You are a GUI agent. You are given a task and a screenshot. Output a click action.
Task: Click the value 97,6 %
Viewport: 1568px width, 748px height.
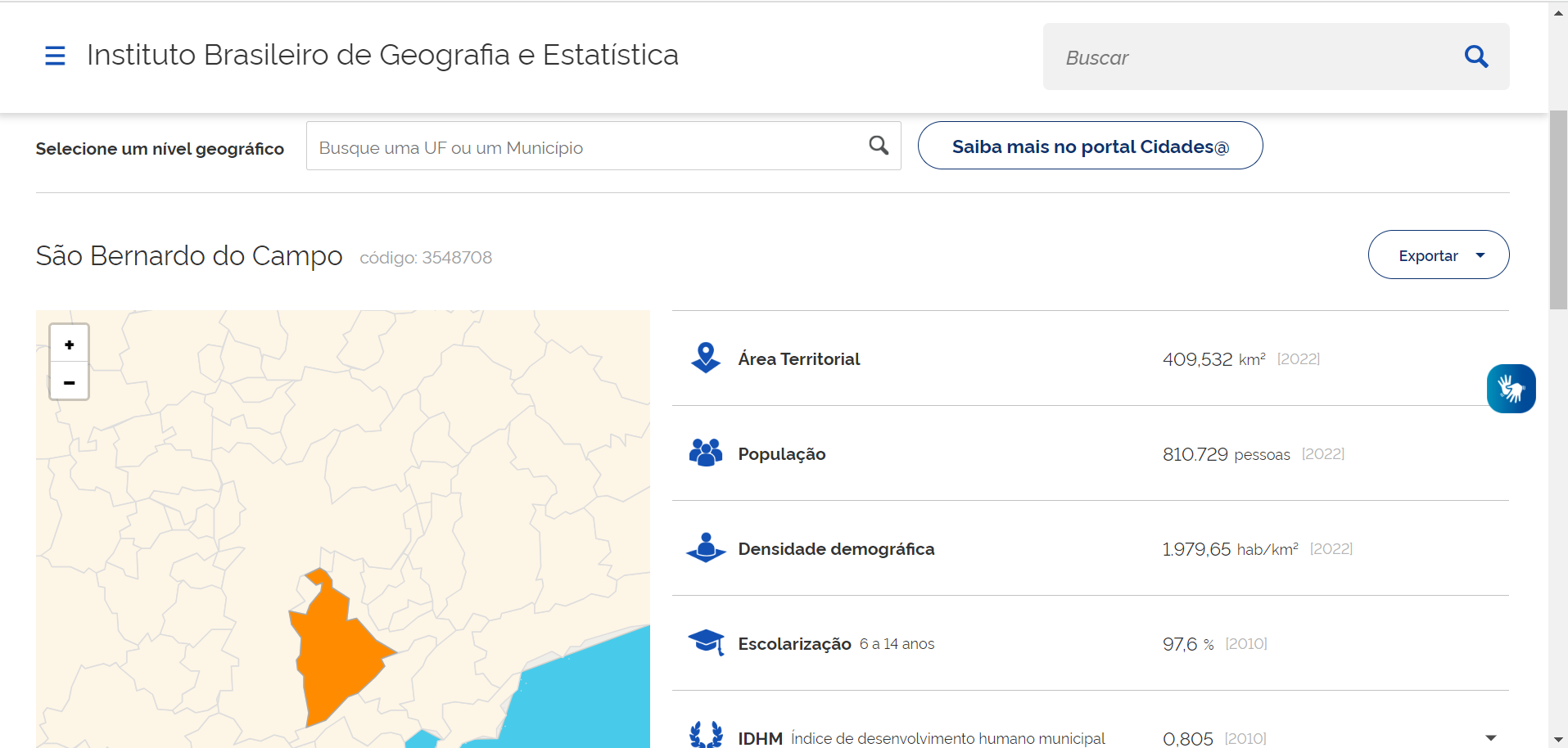pyautogui.click(x=1188, y=644)
